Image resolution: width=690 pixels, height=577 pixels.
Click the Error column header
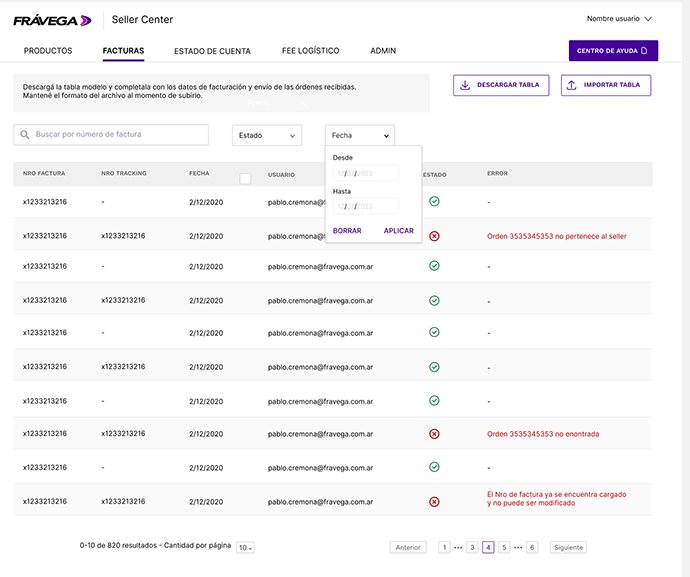click(x=497, y=173)
